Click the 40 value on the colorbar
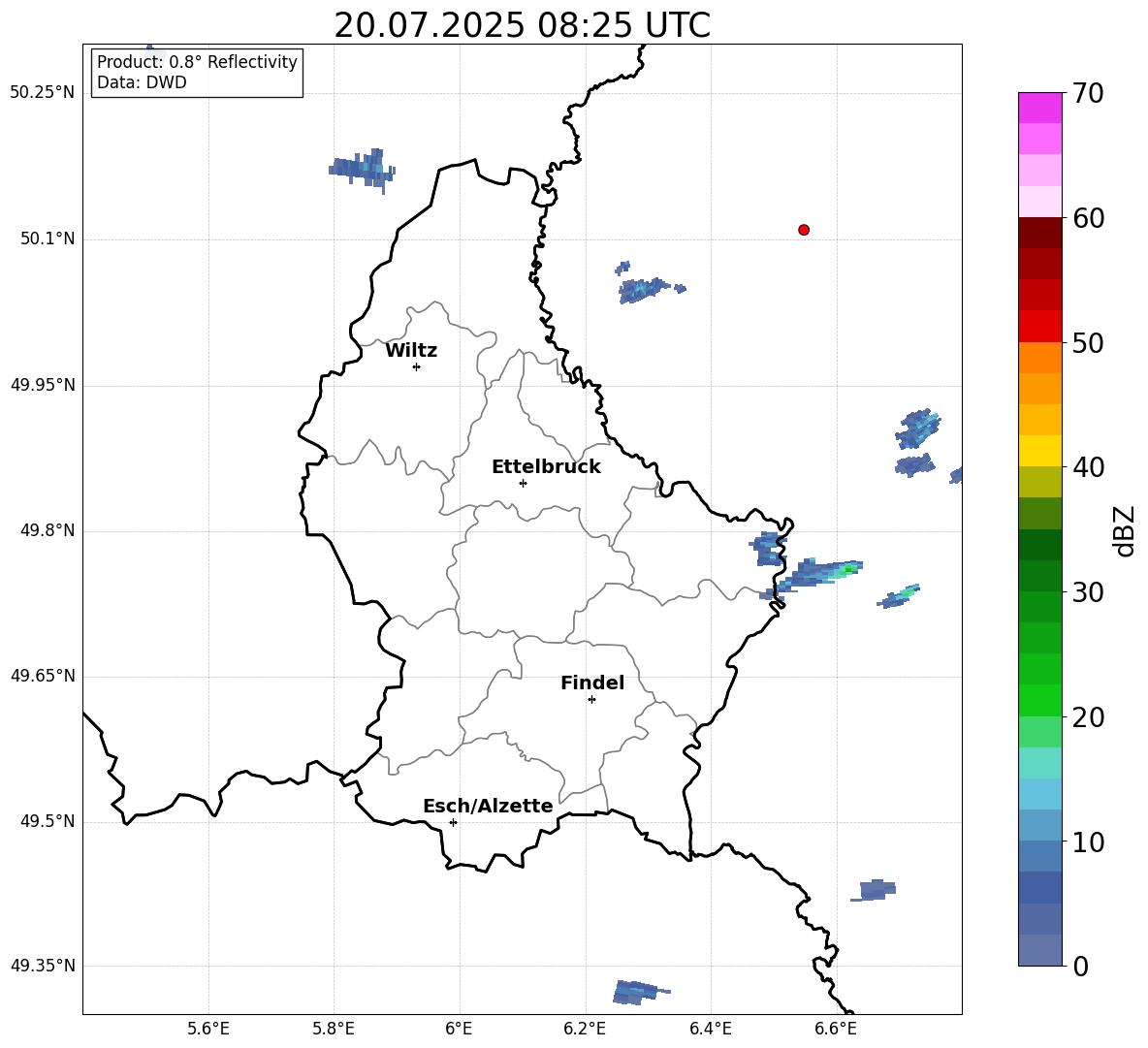 point(1088,467)
